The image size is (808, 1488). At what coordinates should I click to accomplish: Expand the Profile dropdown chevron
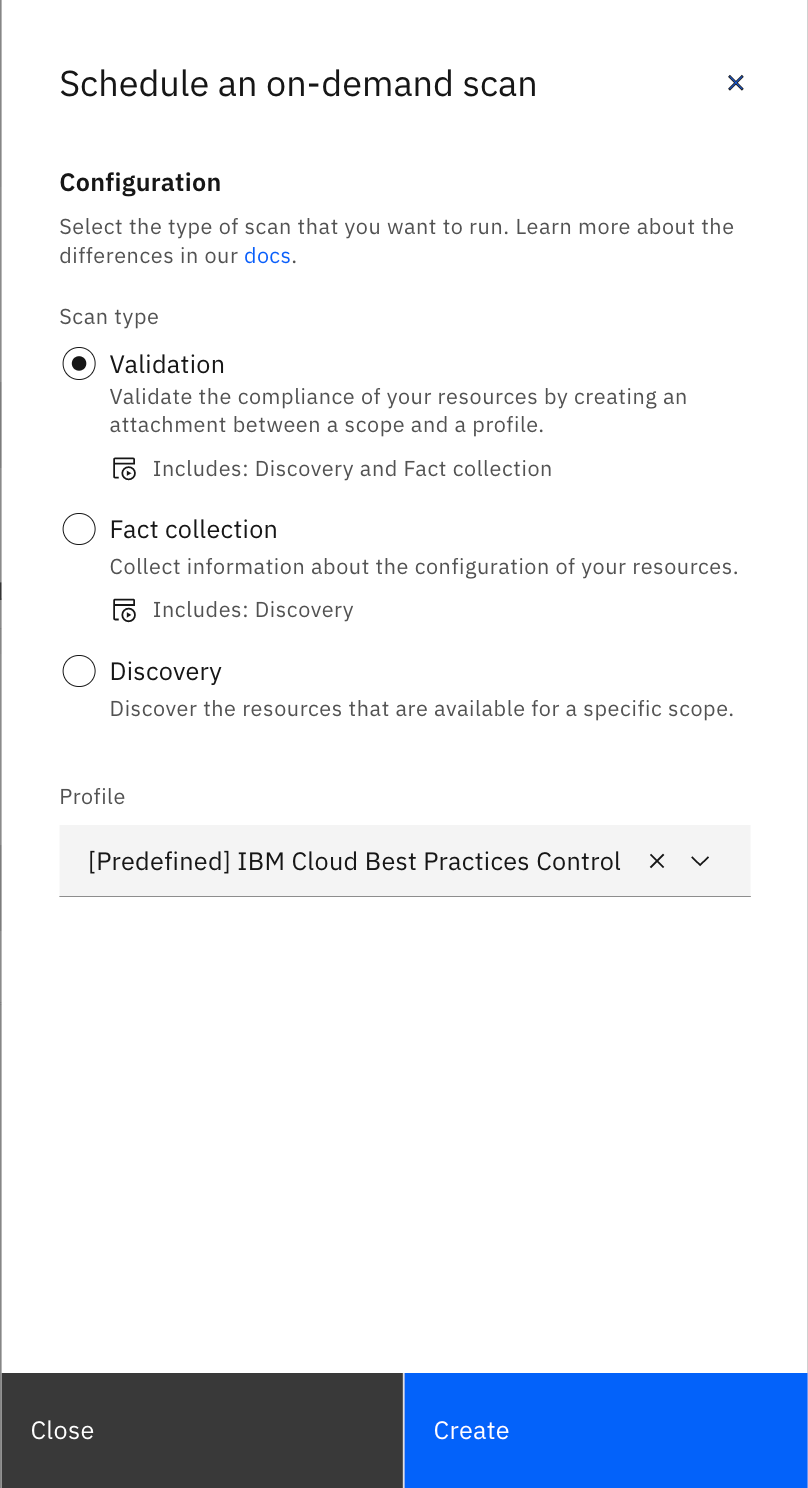pos(700,861)
